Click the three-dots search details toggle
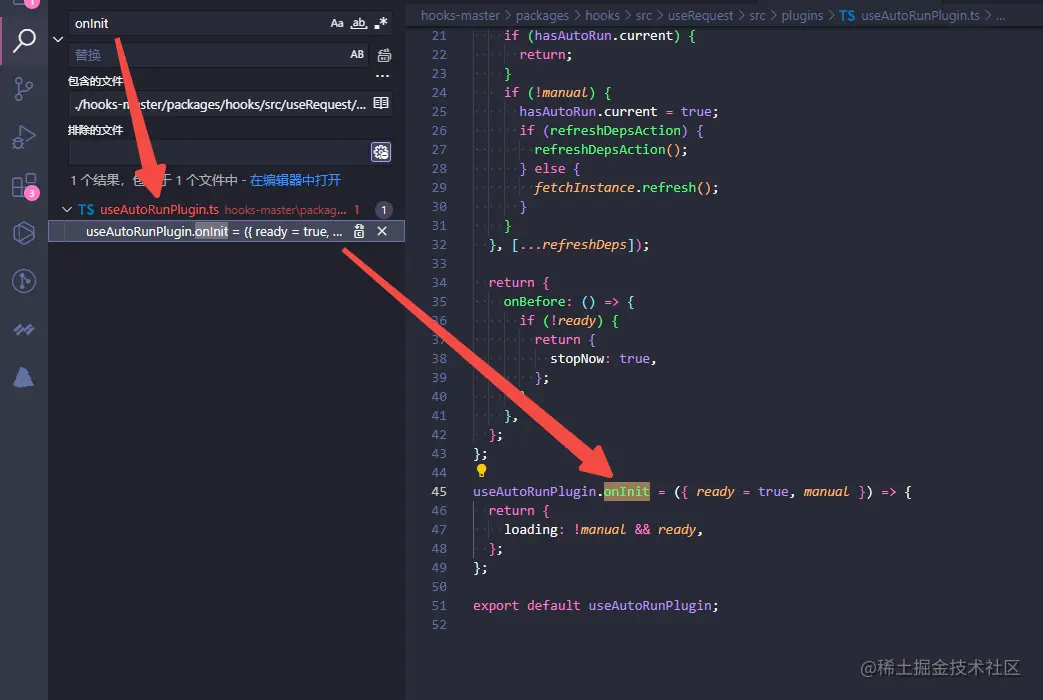Screen dimensions: 1043x700 click(382, 76)
